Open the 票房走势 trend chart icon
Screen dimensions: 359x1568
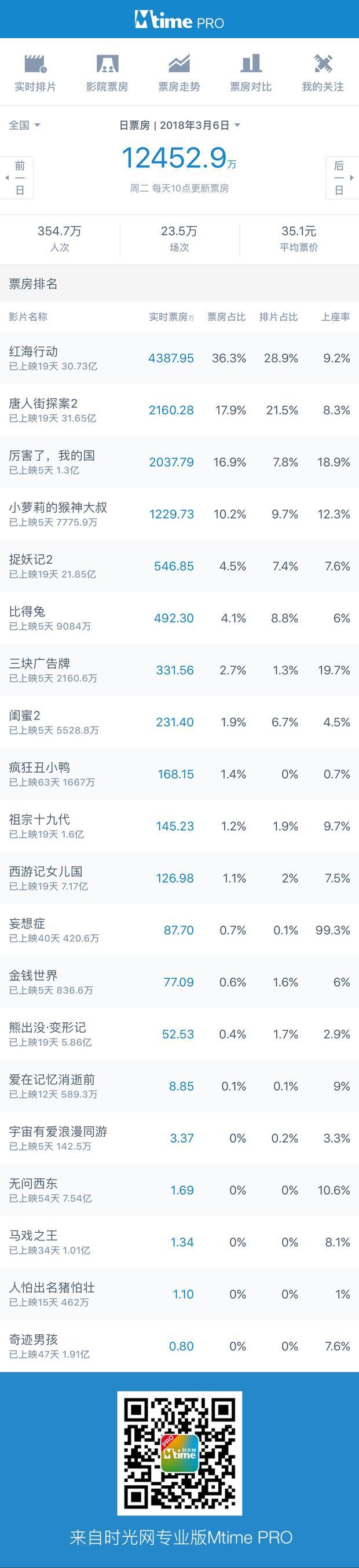pos(179,64)
